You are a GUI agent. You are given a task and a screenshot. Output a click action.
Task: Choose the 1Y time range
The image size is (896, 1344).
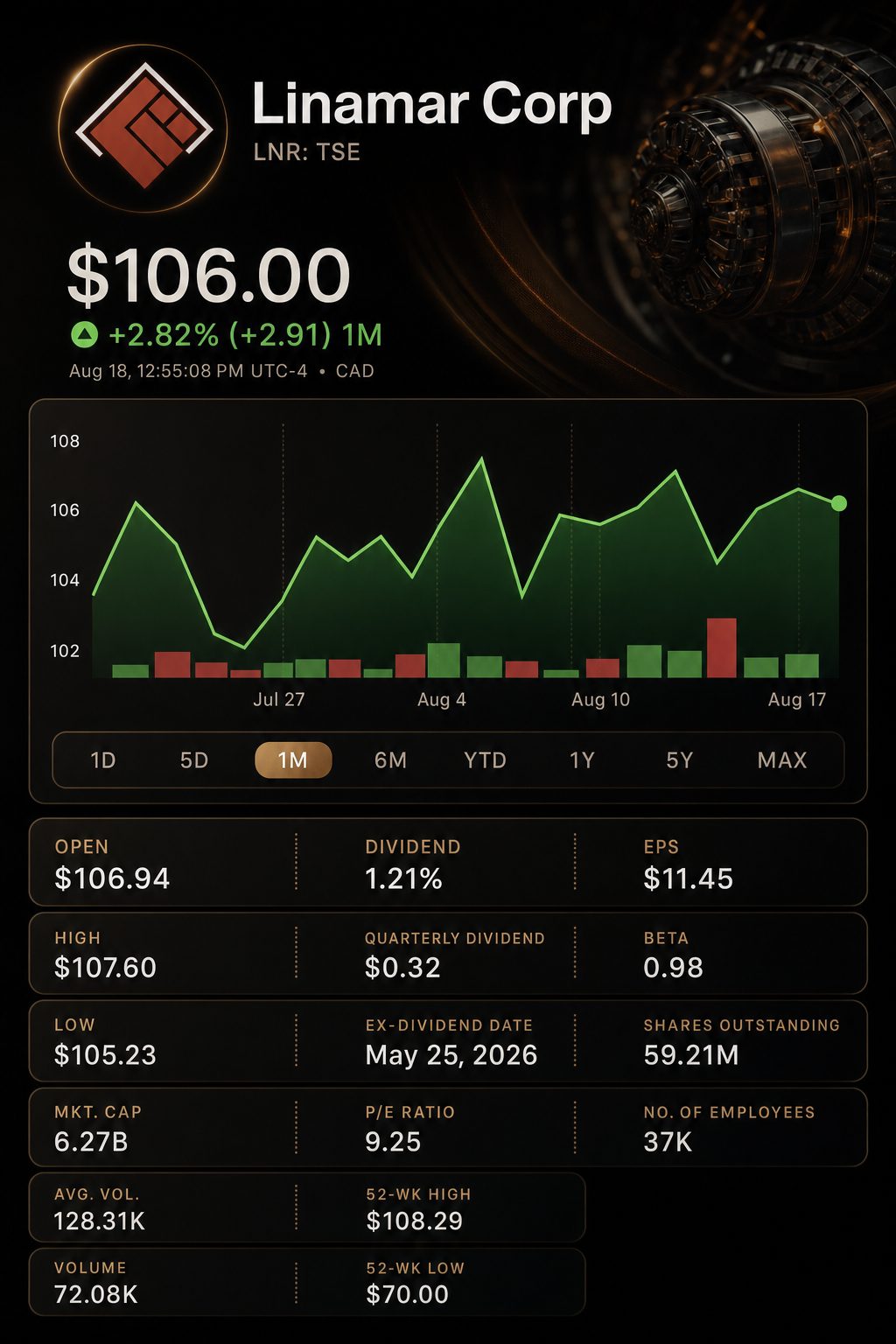click(582, 760)
